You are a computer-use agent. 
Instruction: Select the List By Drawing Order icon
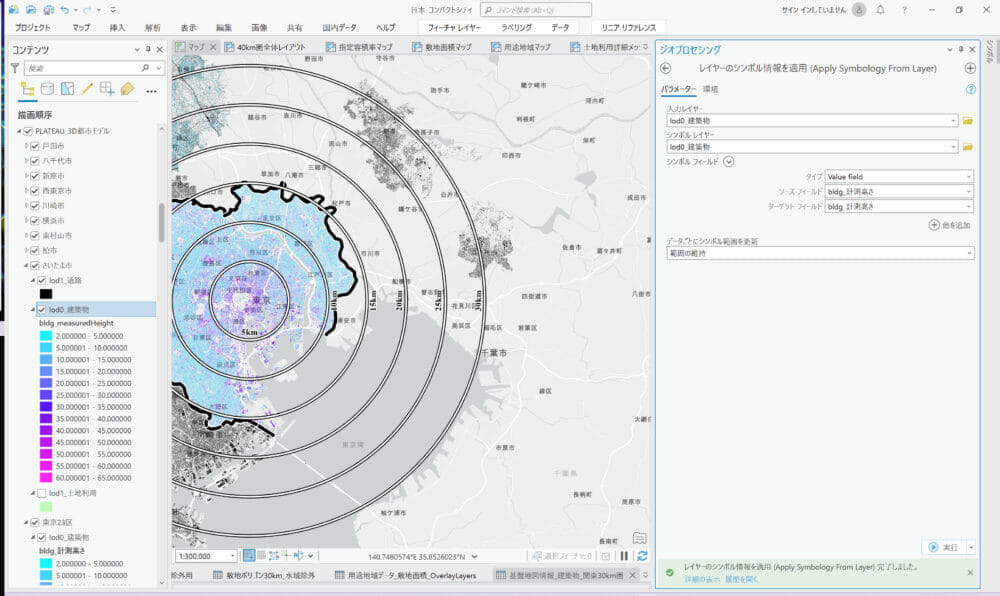(x=27, y=89)
